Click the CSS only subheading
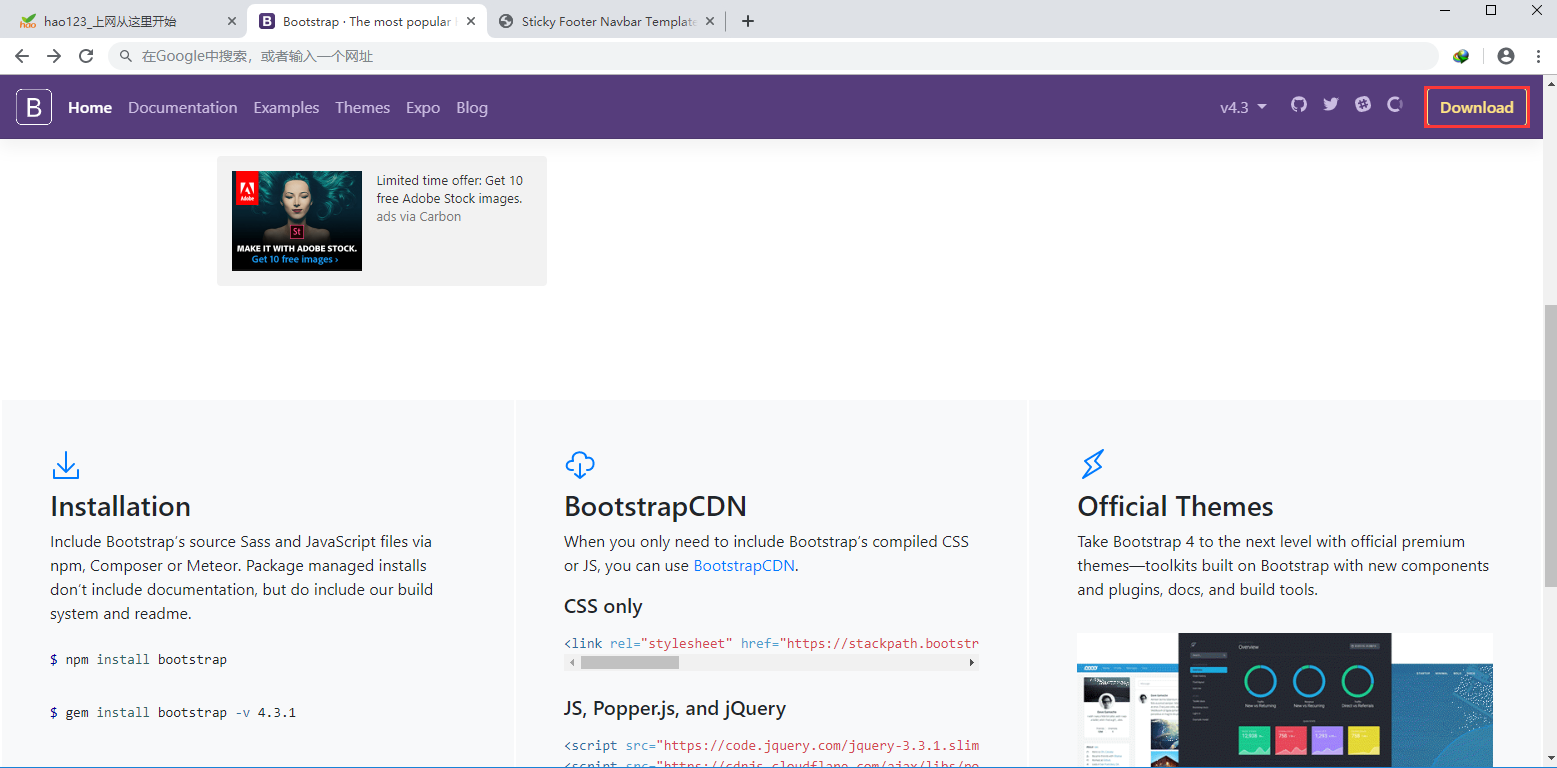This screenshot has width=1557, height=768. pyautogui.click(x=603, y=606)
